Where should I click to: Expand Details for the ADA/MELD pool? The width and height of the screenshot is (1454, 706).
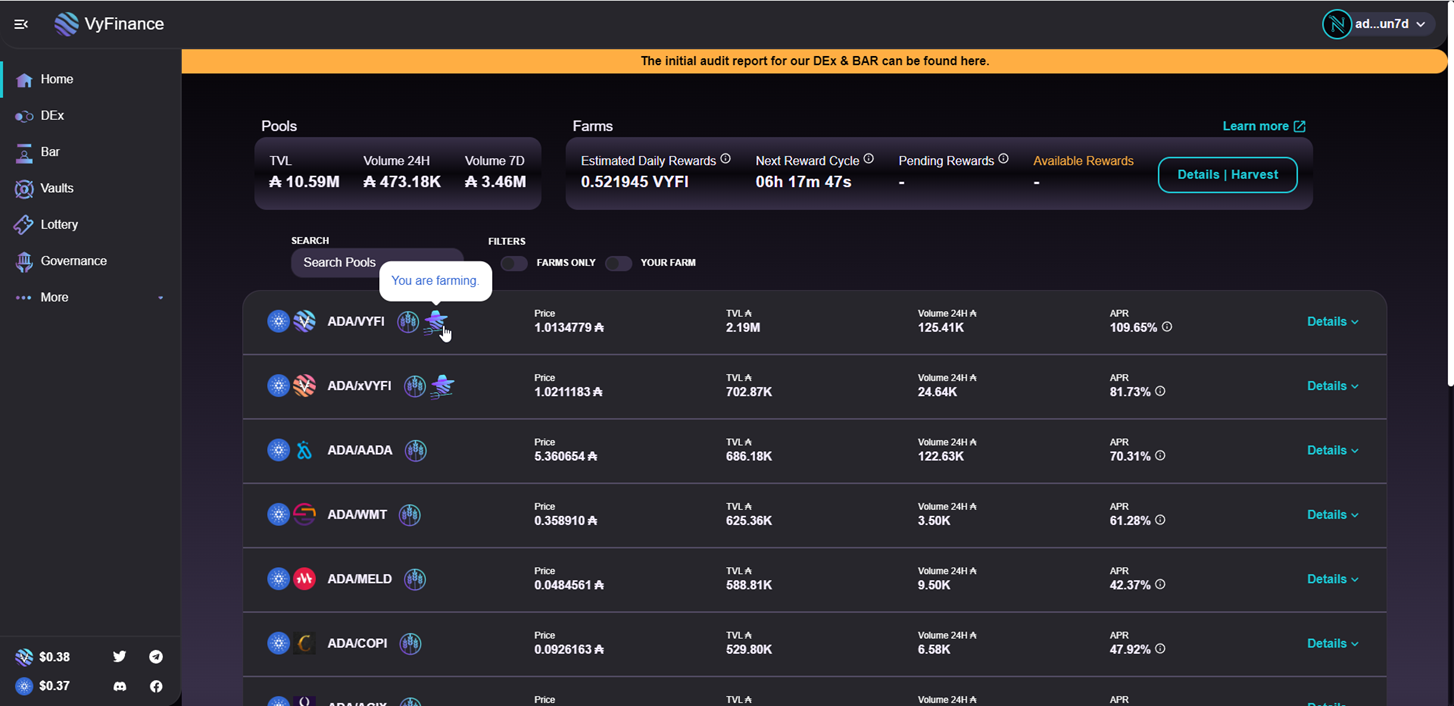[x=1332, y=579]
